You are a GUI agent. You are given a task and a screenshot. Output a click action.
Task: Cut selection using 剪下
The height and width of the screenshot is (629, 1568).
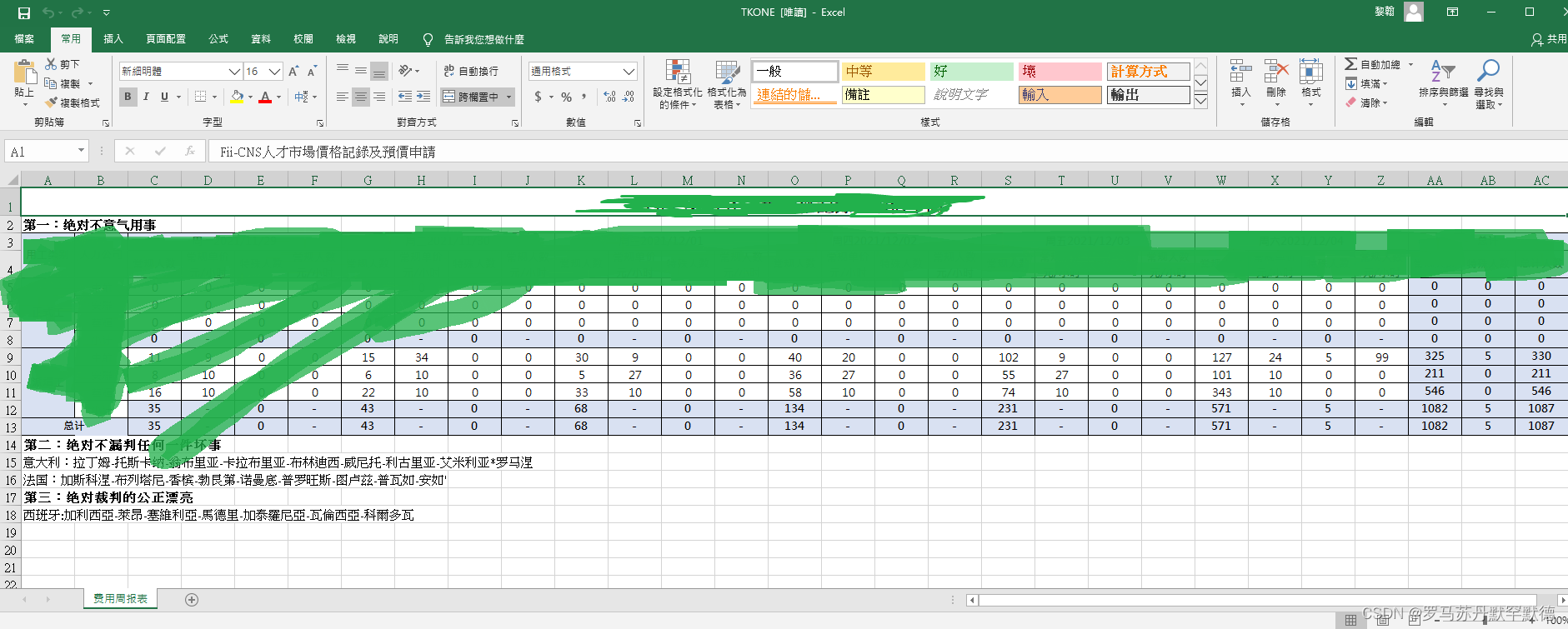(63, 64)
